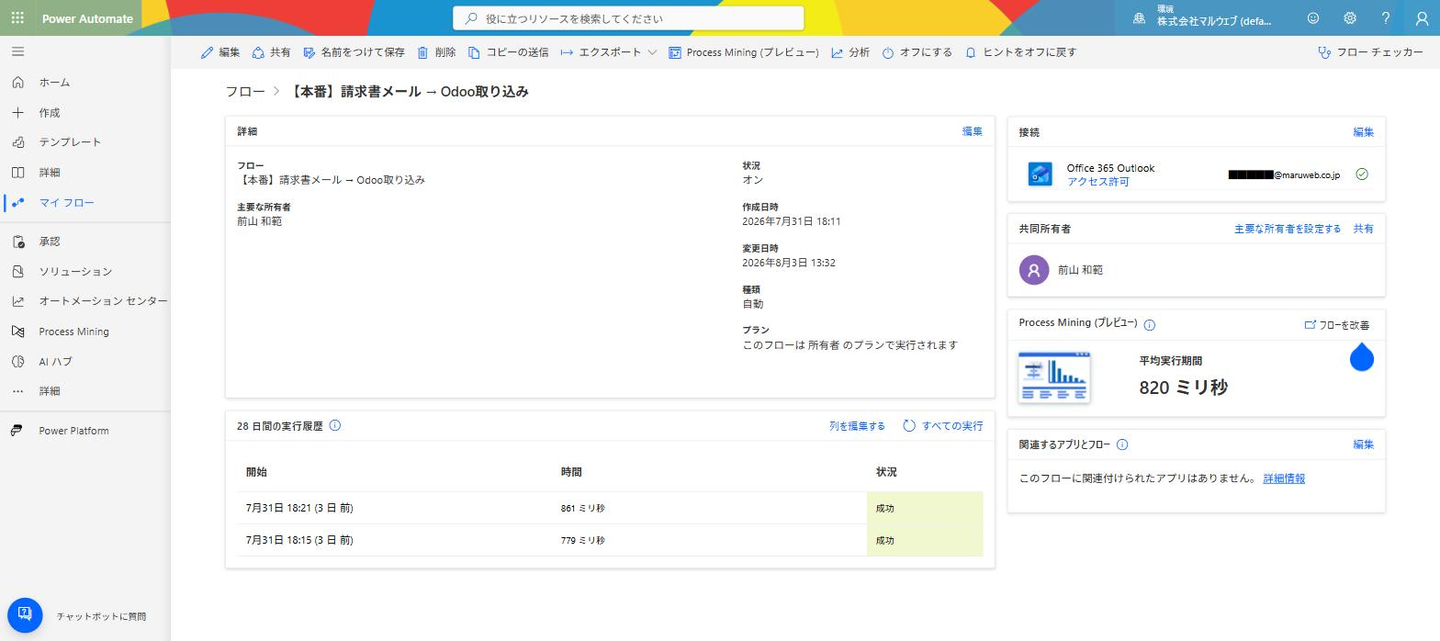Screen dimensions: 1440x641
Task: Click 編集 link in 関連するアプリとフロー card
Action: [x=1363, y=444]
